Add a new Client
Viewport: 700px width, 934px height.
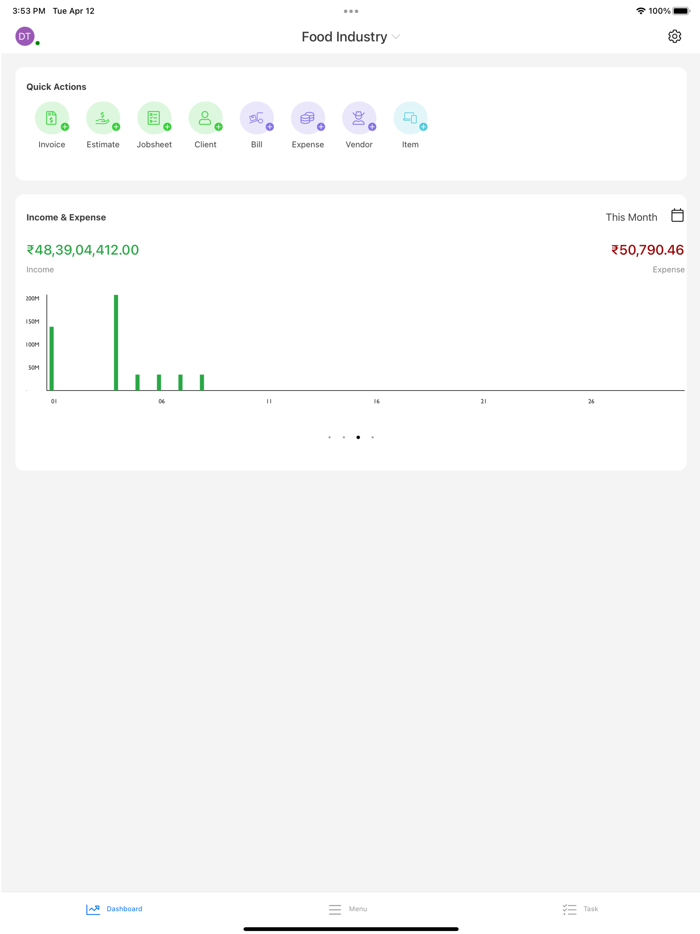click(206, 117)
